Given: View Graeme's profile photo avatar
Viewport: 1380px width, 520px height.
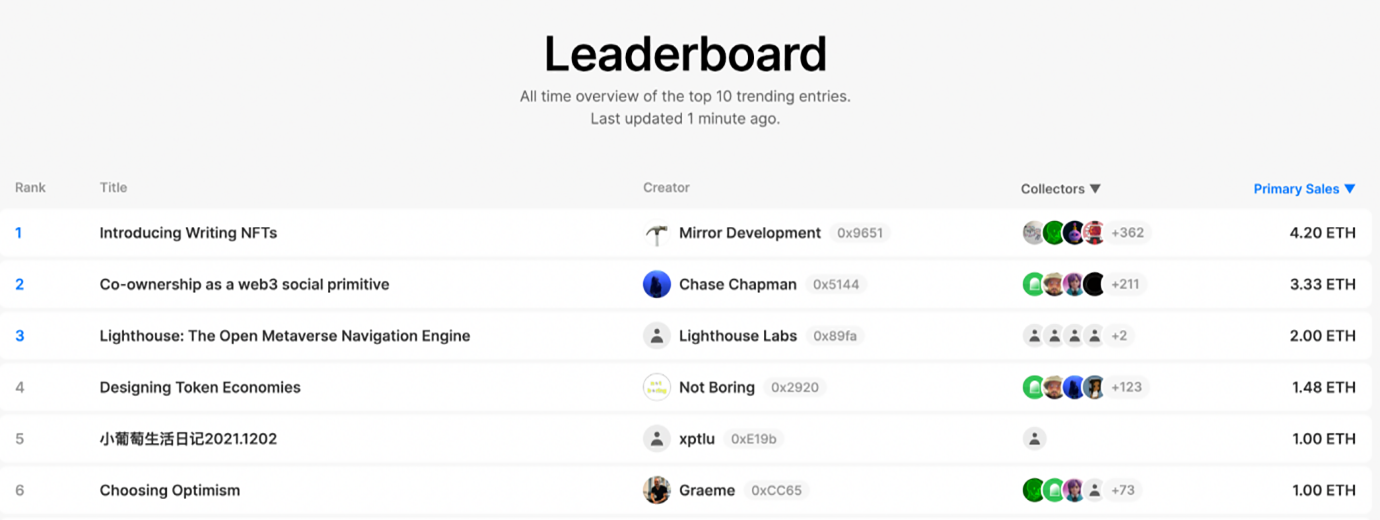Looking at the screenshot, I should pos(656,491).
